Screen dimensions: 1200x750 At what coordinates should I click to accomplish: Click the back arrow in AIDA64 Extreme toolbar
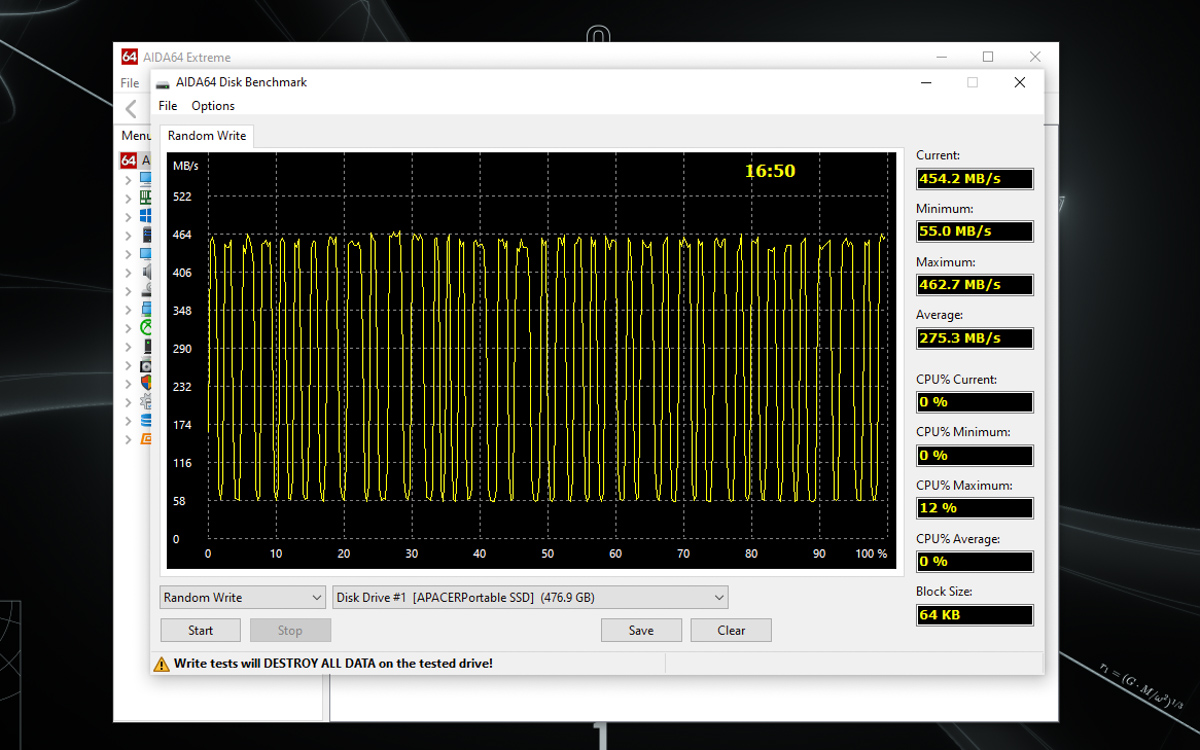pyautogui.click(x=131, y=109)
